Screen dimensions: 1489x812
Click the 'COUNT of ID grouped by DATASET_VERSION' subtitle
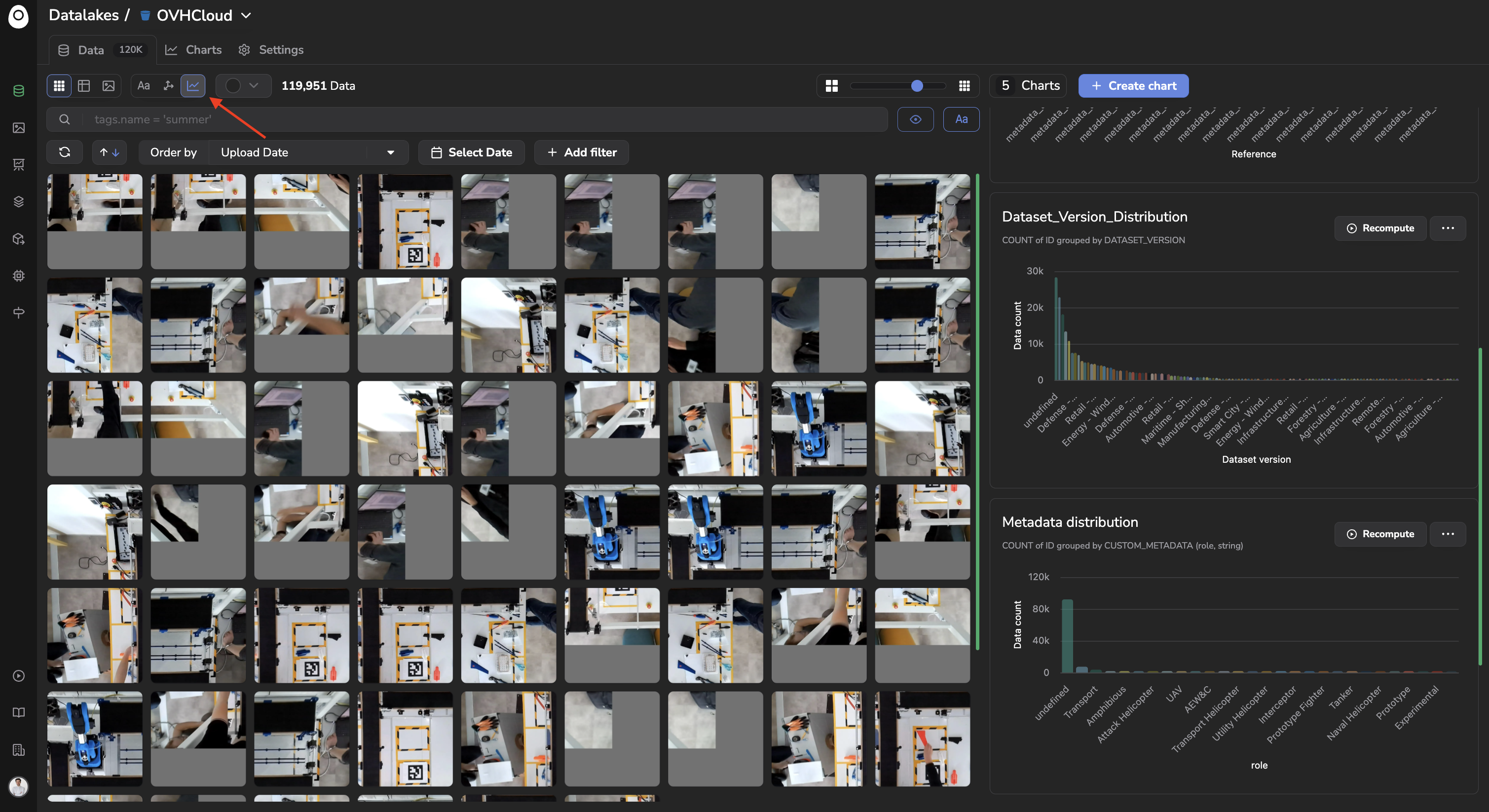pyautogui.click(x=1093, y=240)
